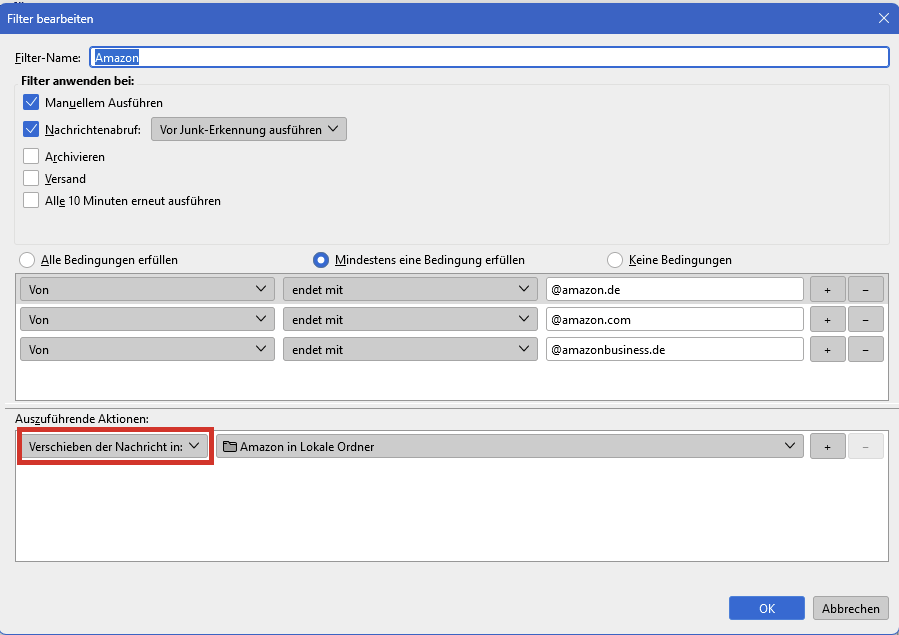Select Alle Bedingungen erfüllen radio option

click(x=27, y=260)
